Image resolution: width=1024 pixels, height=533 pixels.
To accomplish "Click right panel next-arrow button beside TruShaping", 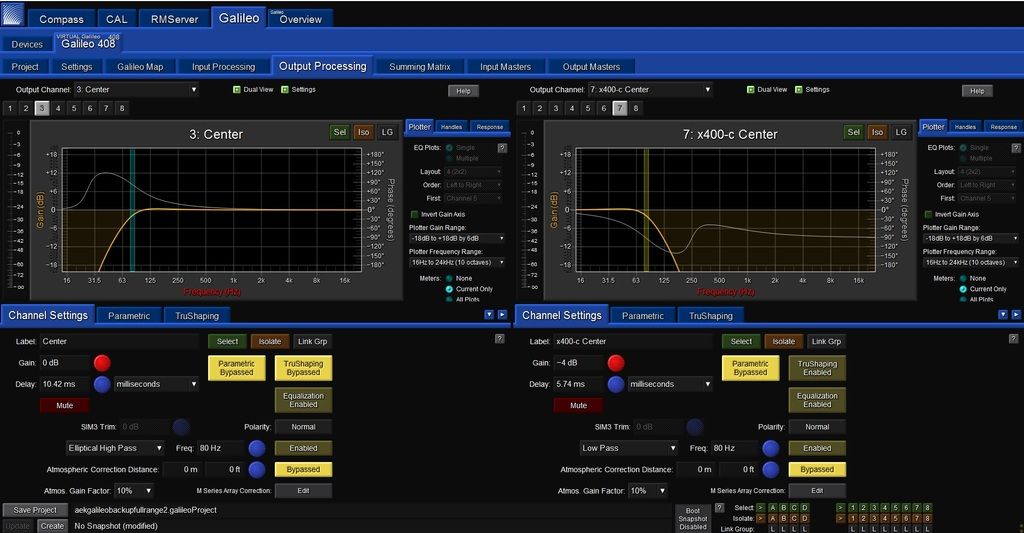I will (1016, 315).
